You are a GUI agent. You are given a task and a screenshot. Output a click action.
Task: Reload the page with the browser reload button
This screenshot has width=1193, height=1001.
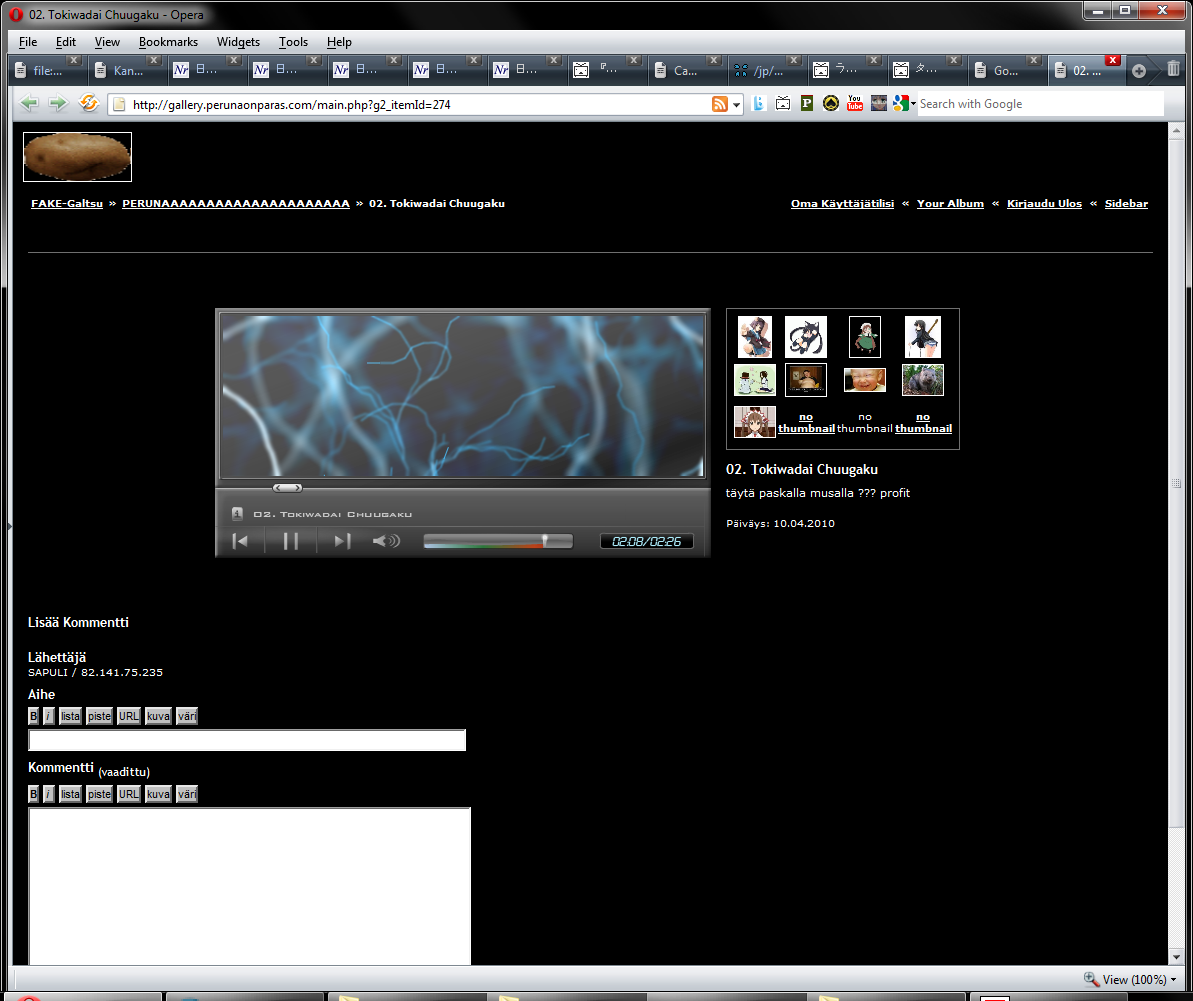[x=88, y=104]
